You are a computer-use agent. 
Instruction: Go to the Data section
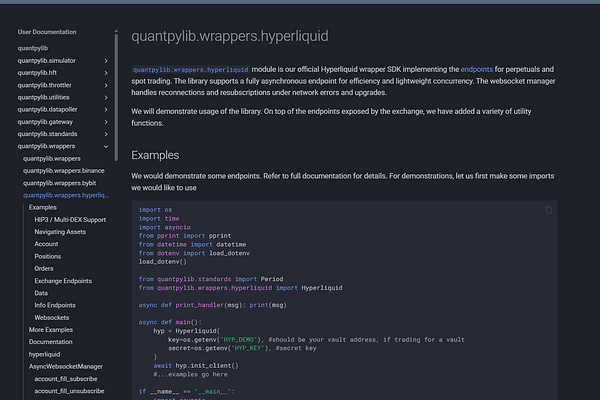tap(41, 293)
